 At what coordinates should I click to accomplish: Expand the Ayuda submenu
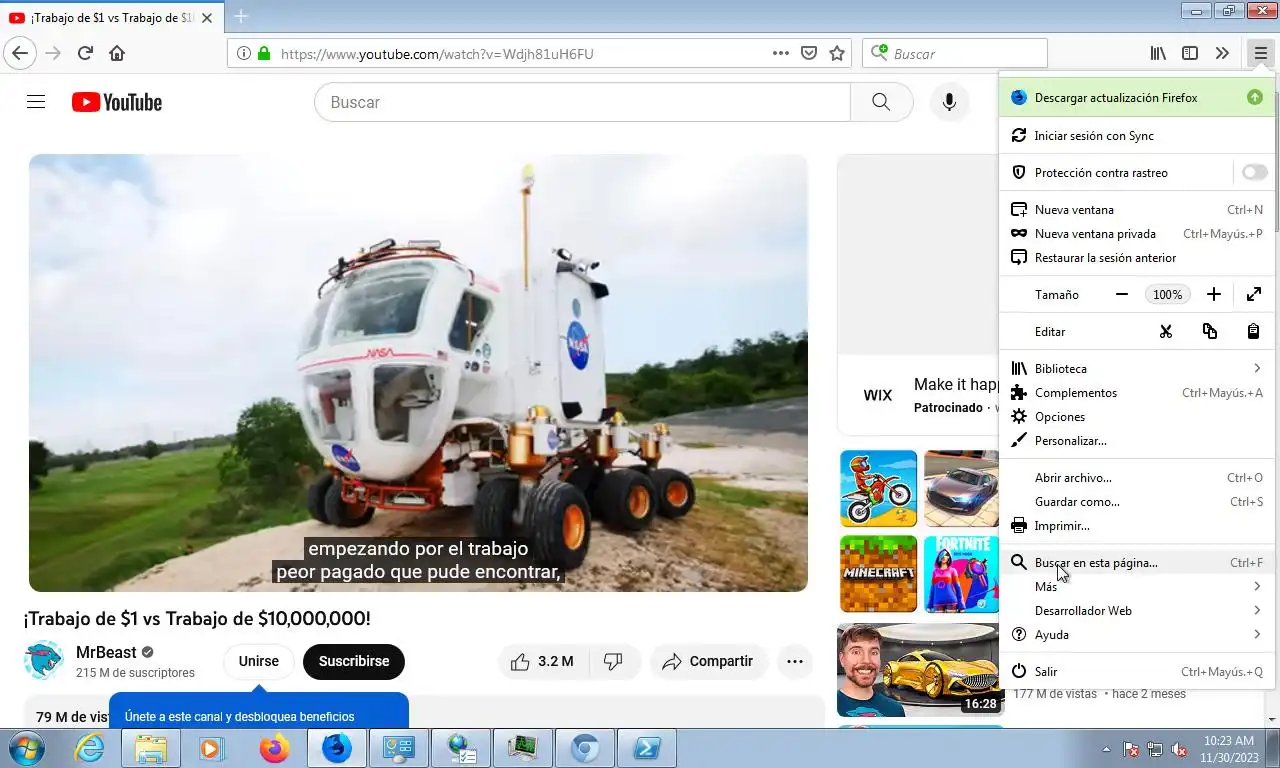tap(1137, 634)
